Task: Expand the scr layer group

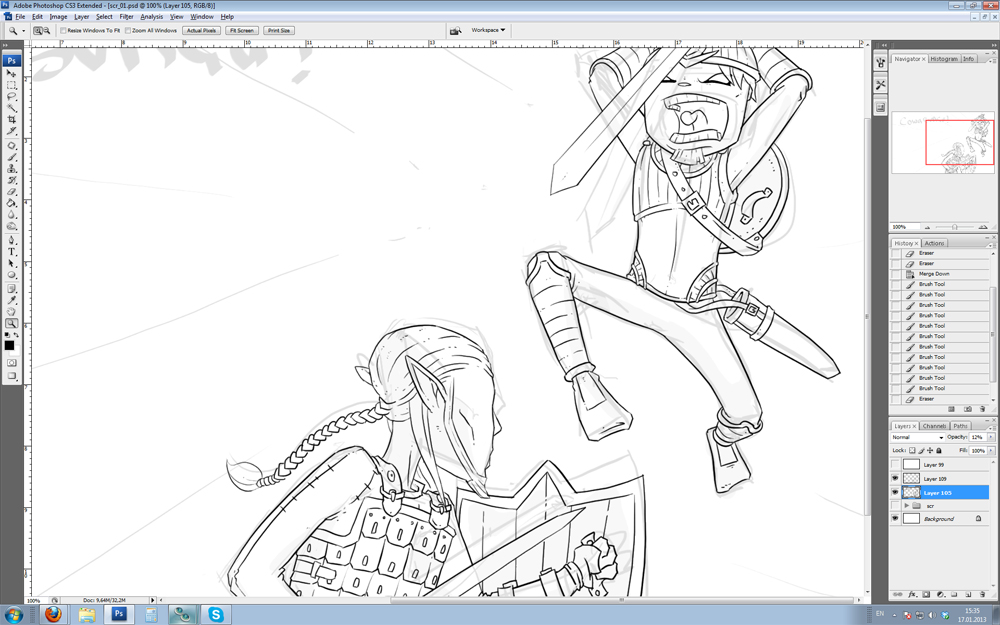Action: pyautogui.click(x=906, y=506)
